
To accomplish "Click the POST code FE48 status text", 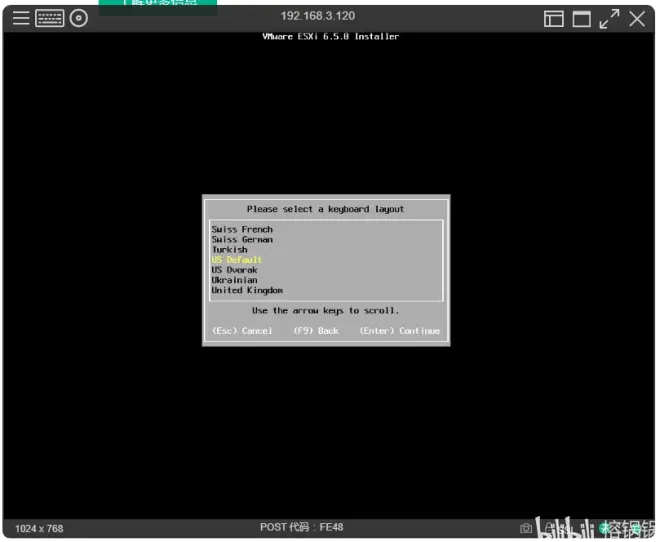I will click(x=301, y=527).
